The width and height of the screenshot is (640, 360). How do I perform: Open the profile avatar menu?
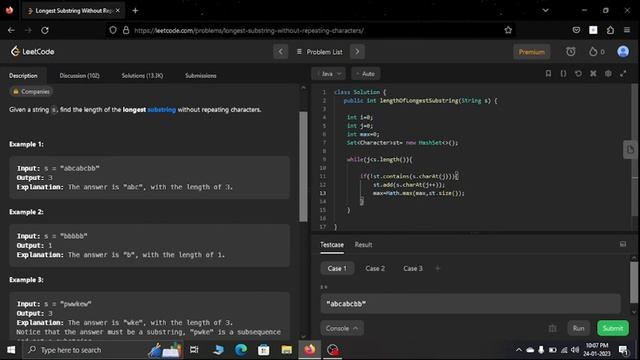point(623,51)
